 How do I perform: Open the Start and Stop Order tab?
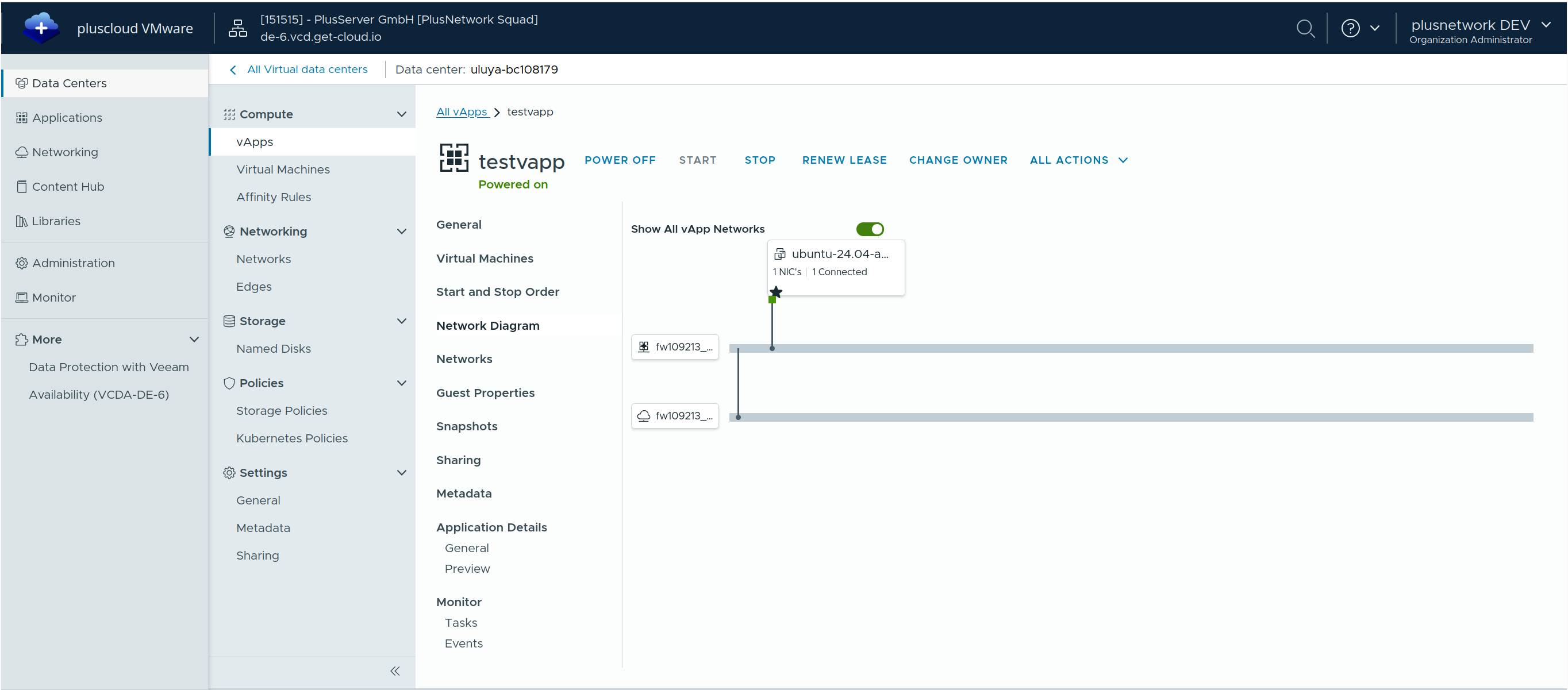(x=497, y=292)
